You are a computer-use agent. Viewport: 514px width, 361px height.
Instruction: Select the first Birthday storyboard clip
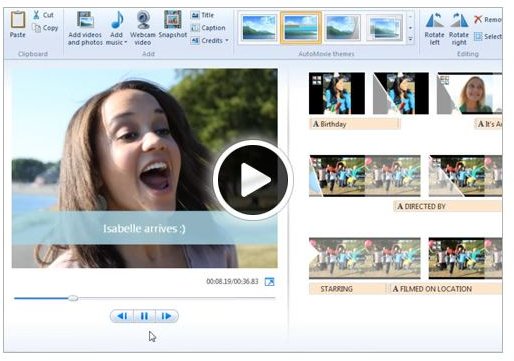tap(337, 93)
